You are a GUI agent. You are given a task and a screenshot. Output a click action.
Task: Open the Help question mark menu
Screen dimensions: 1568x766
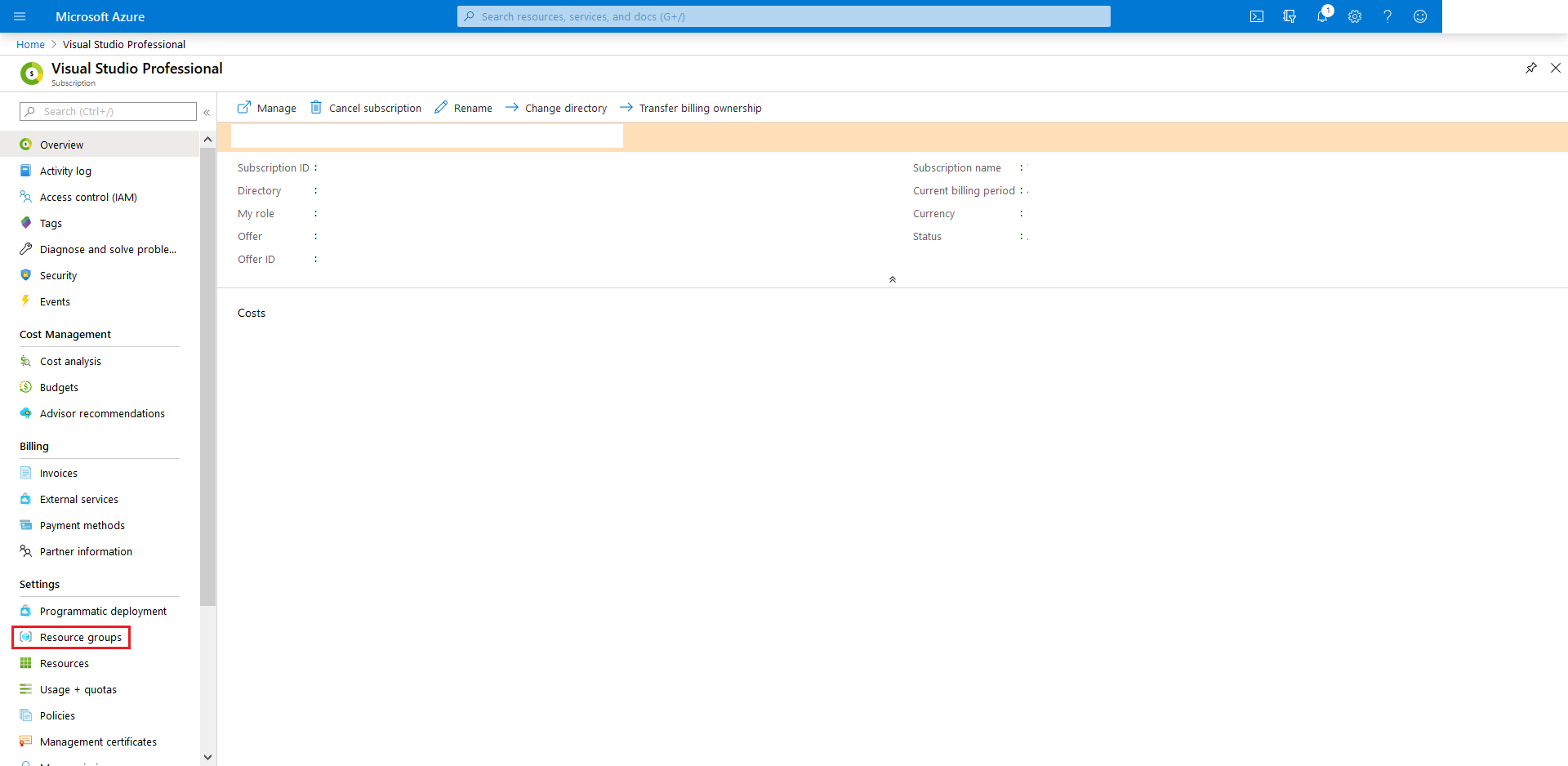click(x=1388, y=16)
